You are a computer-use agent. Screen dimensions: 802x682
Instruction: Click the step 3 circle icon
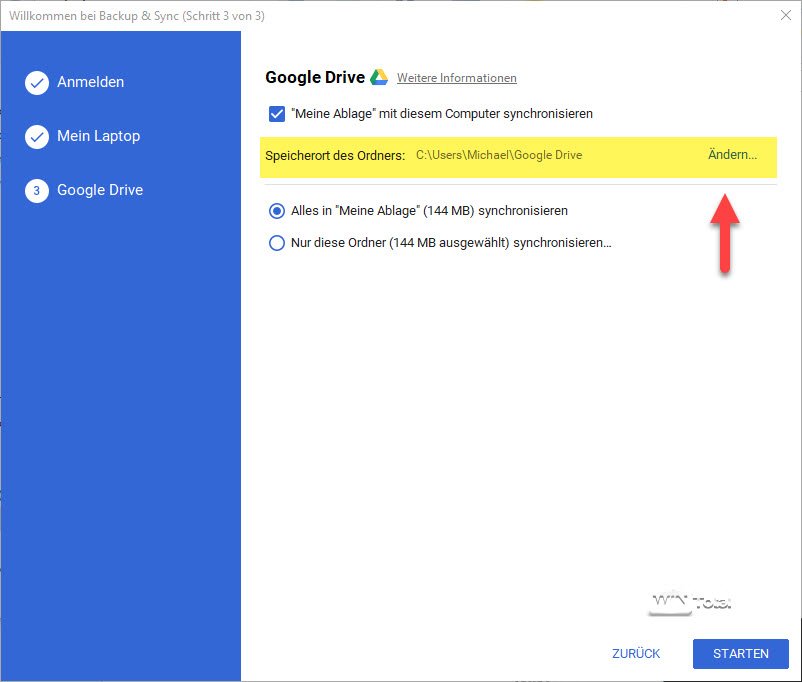(37, 191)
